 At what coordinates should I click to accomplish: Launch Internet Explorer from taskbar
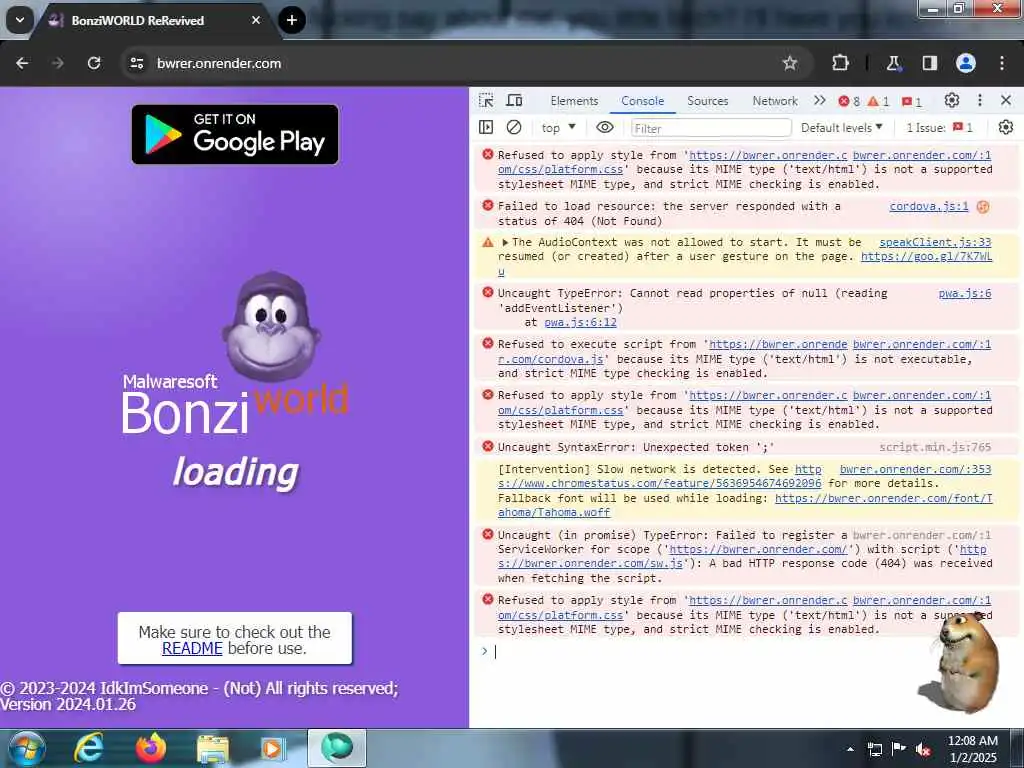pos(89,748)
